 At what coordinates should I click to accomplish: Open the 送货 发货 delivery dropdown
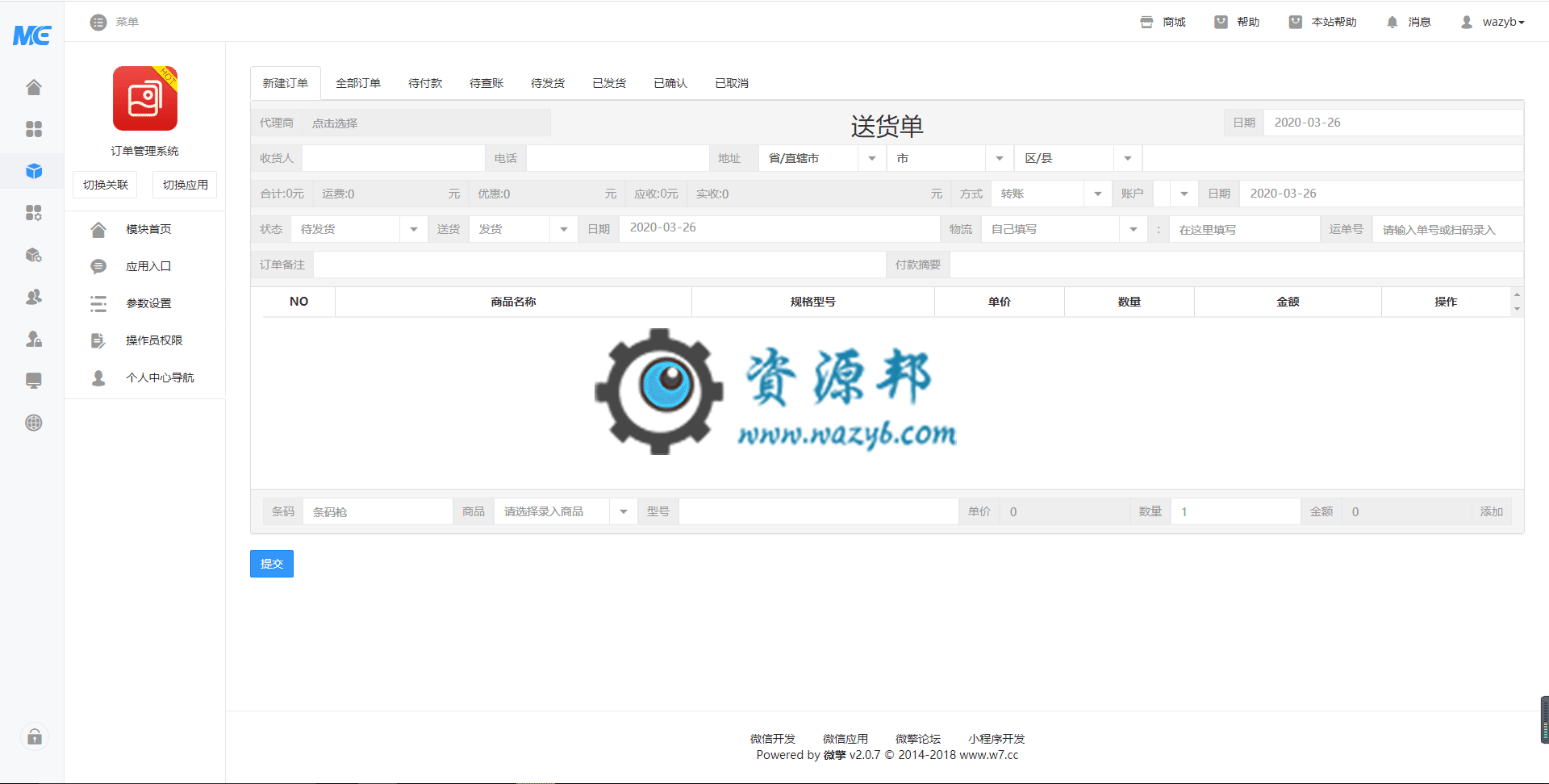524,230
